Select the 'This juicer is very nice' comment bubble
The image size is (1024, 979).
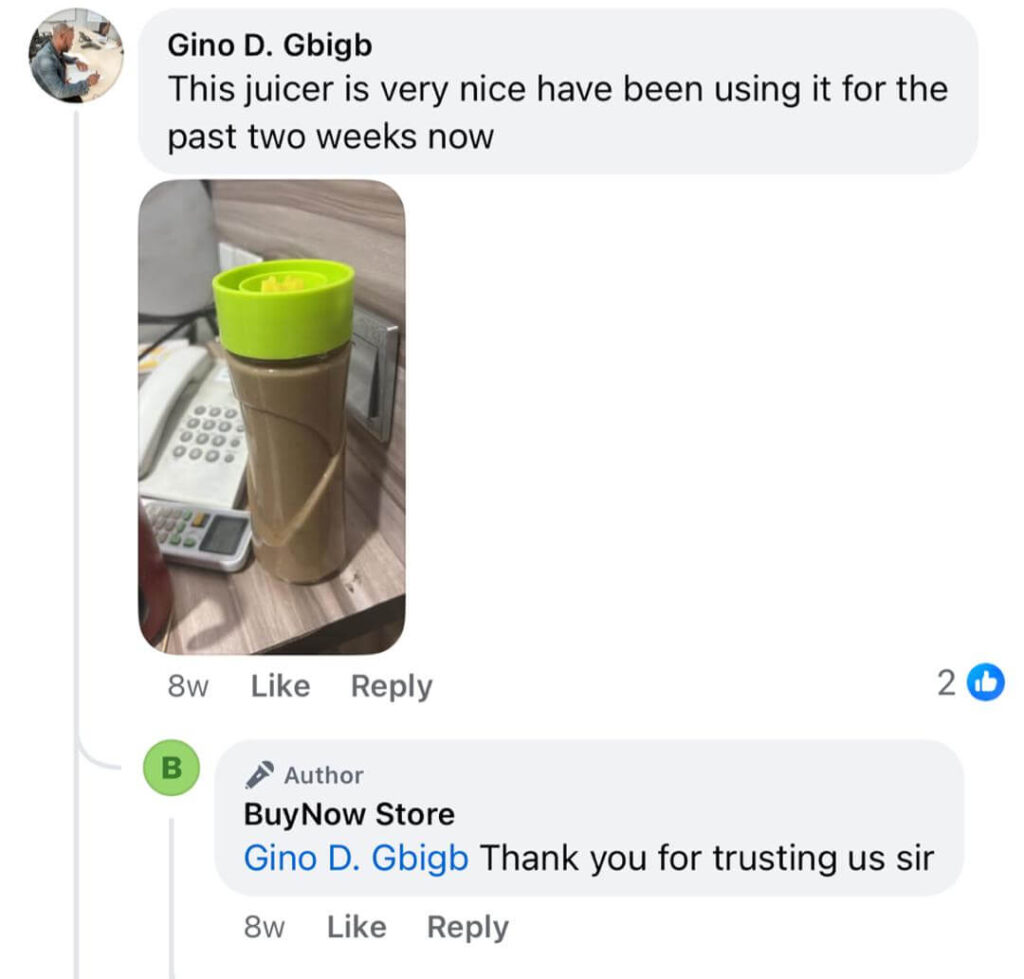(x=558, y=91)
